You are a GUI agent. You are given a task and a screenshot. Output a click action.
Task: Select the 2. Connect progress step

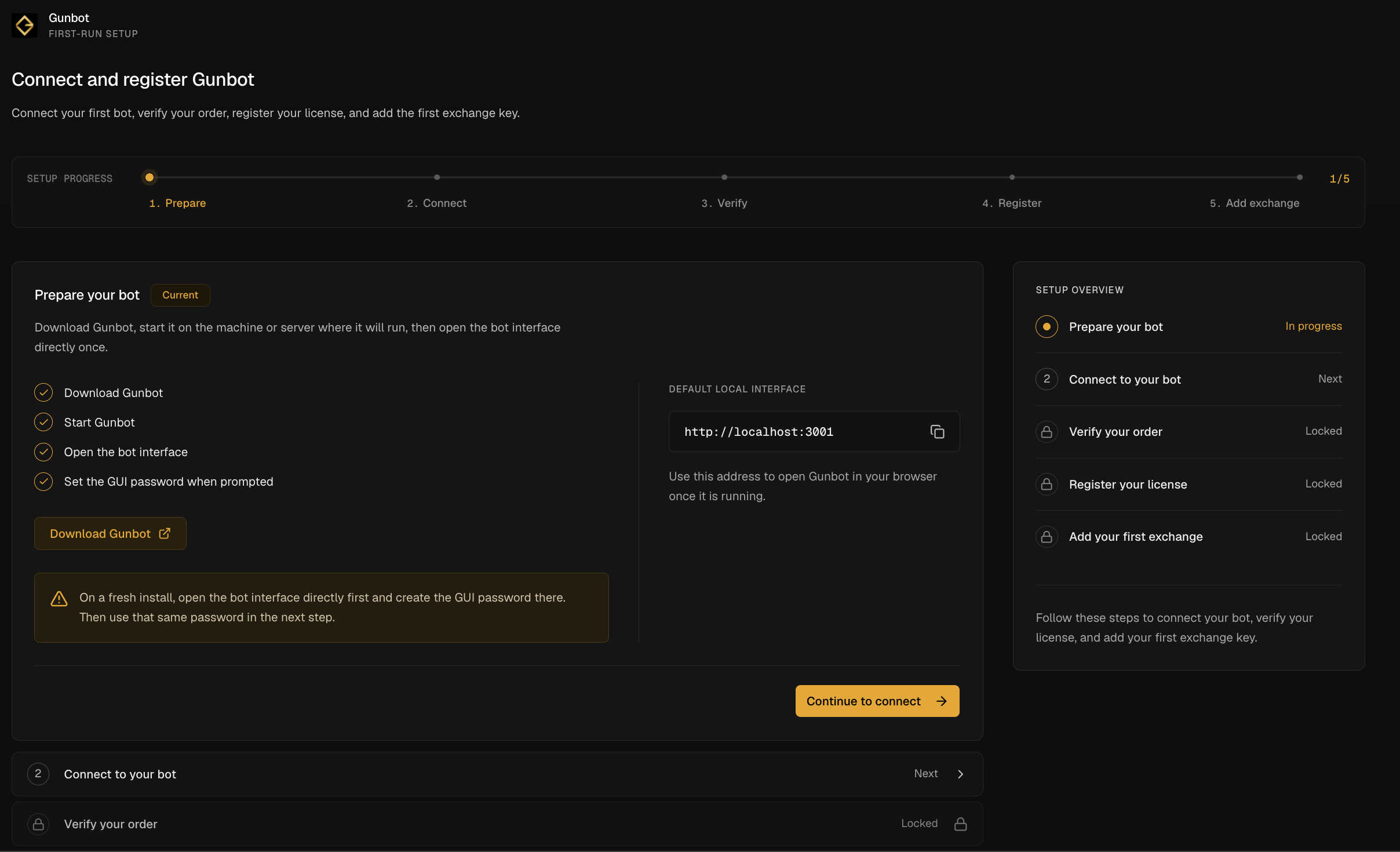436,203
